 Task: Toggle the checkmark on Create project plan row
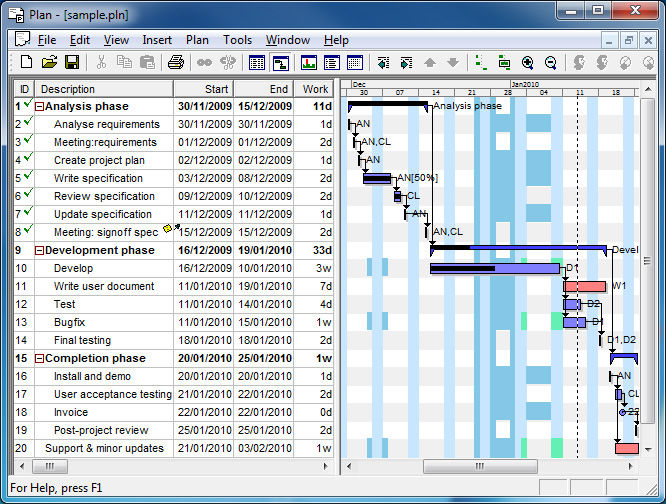click(x=28, y=158)
